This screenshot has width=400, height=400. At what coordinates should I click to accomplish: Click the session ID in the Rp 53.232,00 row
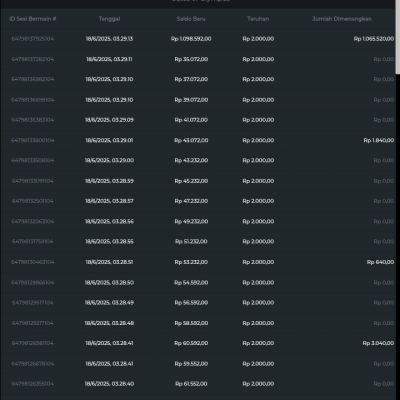(33, 262)
